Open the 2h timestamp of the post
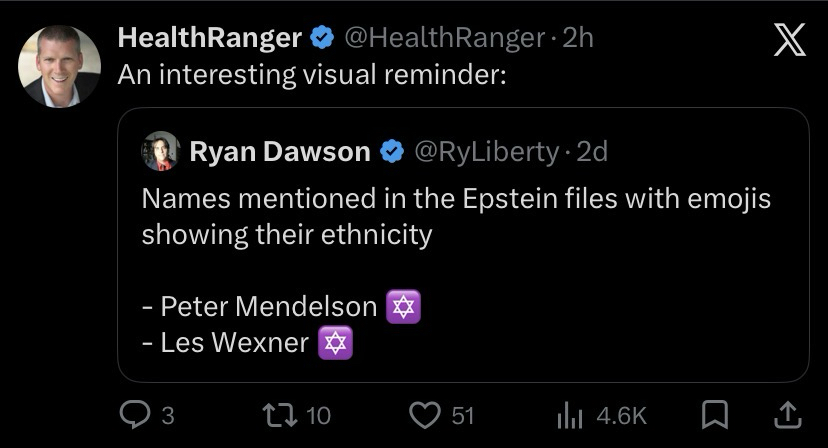This screenshot has width=828, height=448. click(579, 38)
